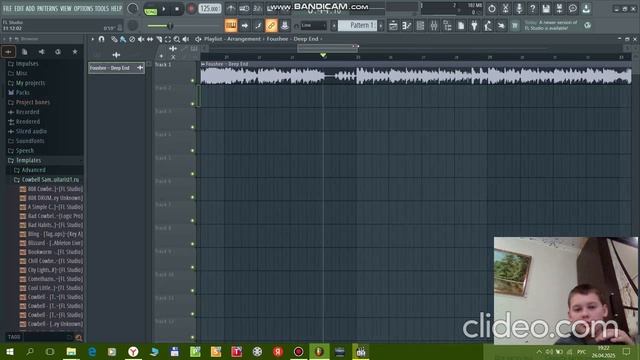The height and width of the screenshot is (360, 640).
Task: Click the question mark help icon
Action: (532, 9)
